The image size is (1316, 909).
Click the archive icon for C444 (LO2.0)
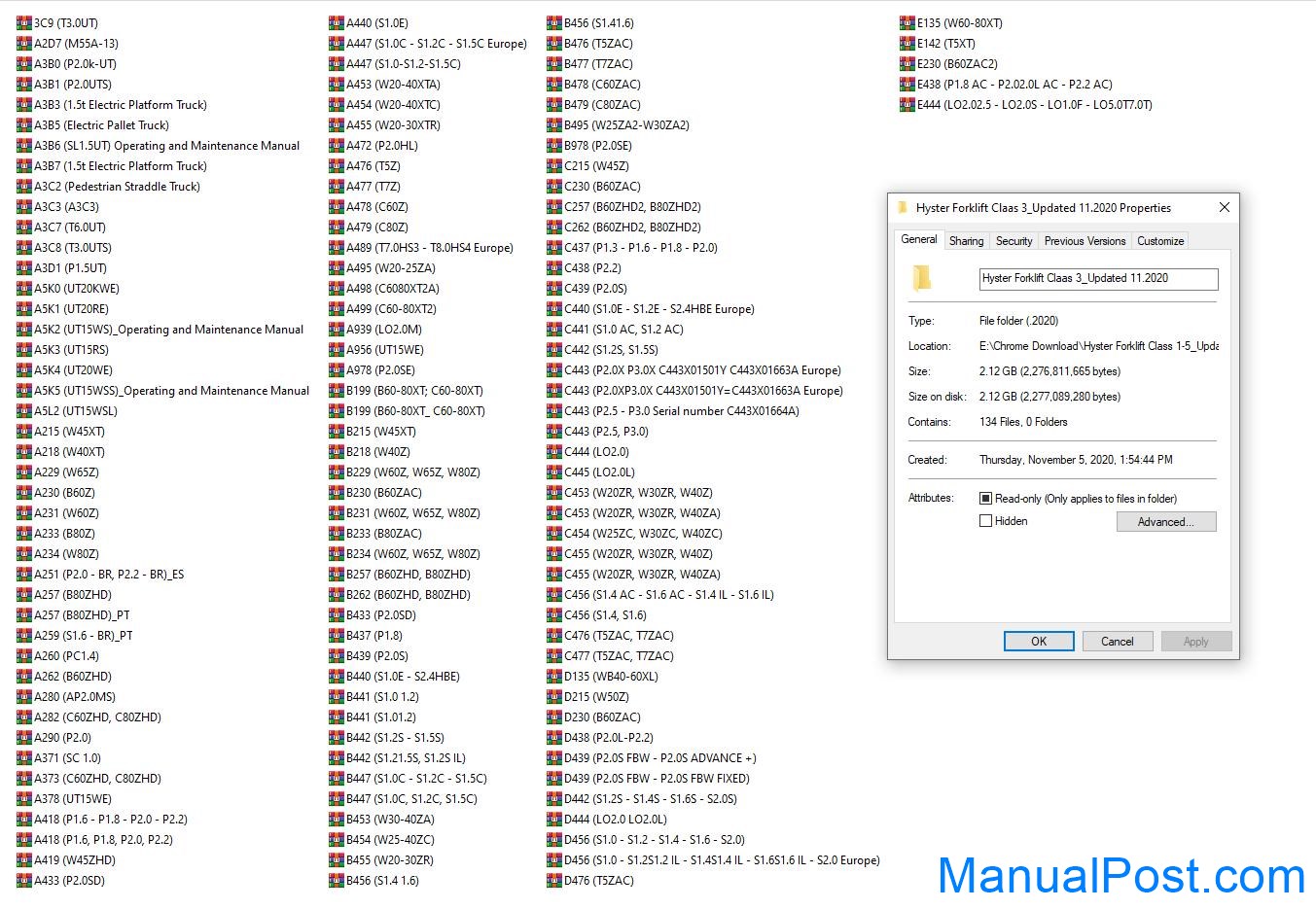tap(554, 451)
